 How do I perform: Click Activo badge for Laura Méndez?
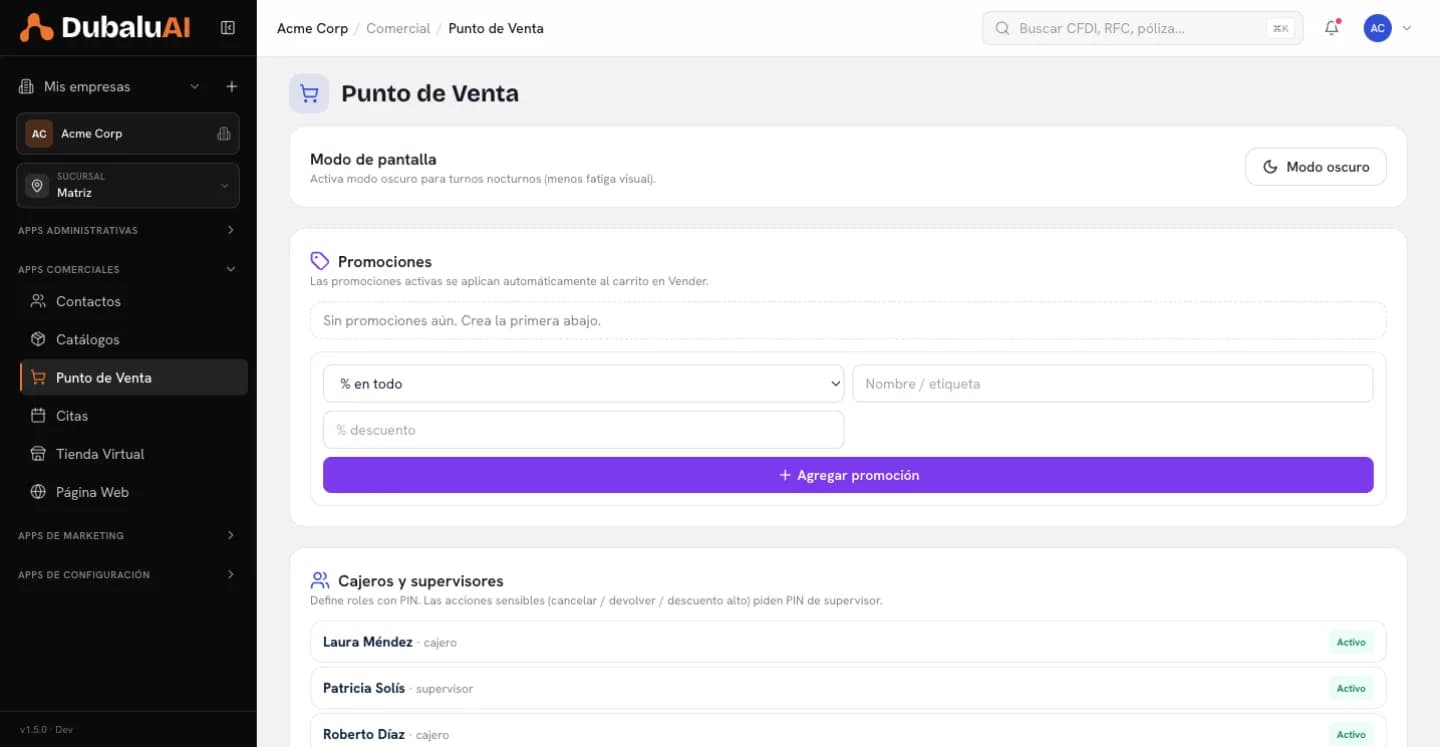point(1351,642)
